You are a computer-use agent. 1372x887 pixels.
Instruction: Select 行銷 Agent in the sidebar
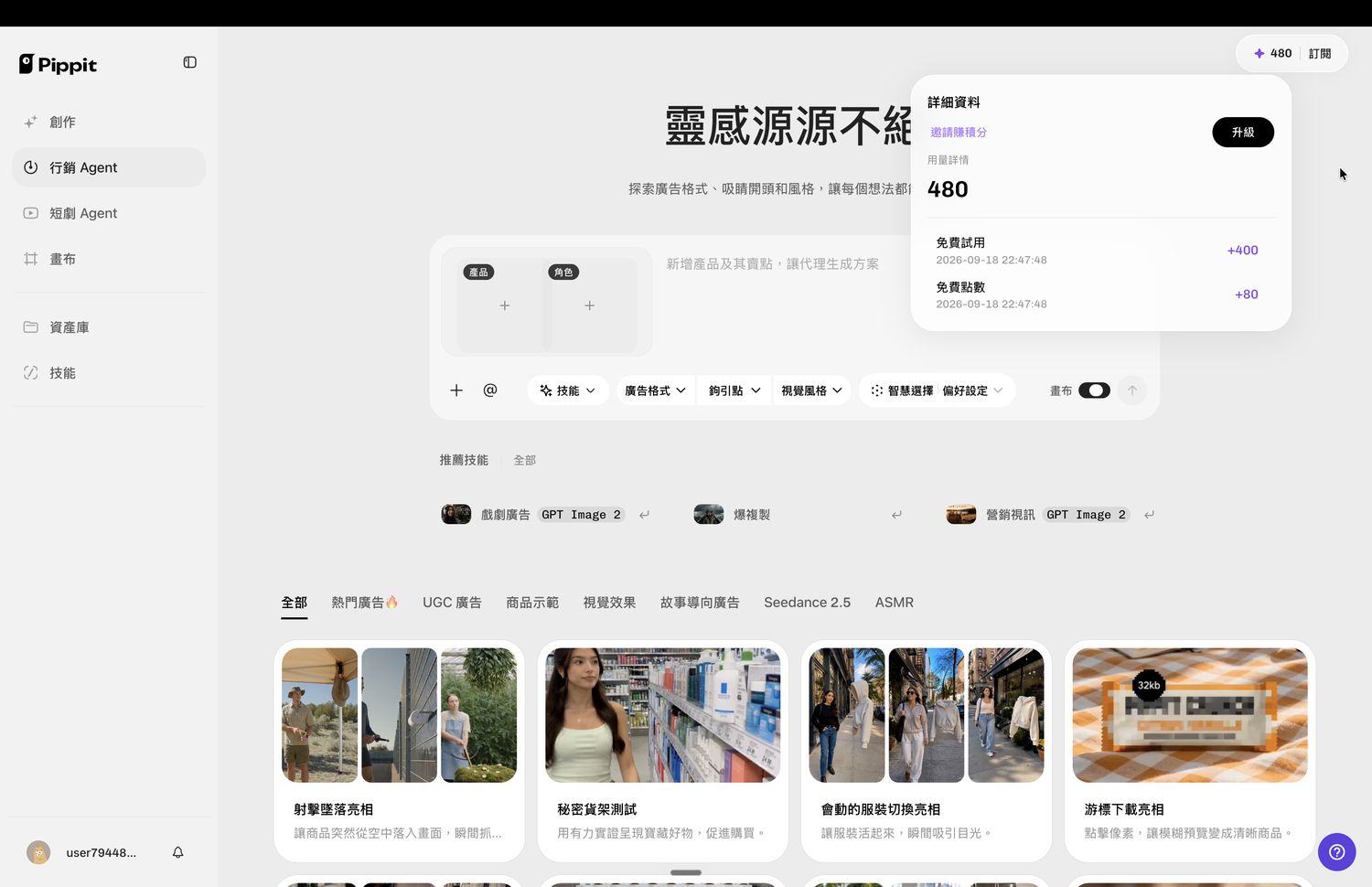109,167
